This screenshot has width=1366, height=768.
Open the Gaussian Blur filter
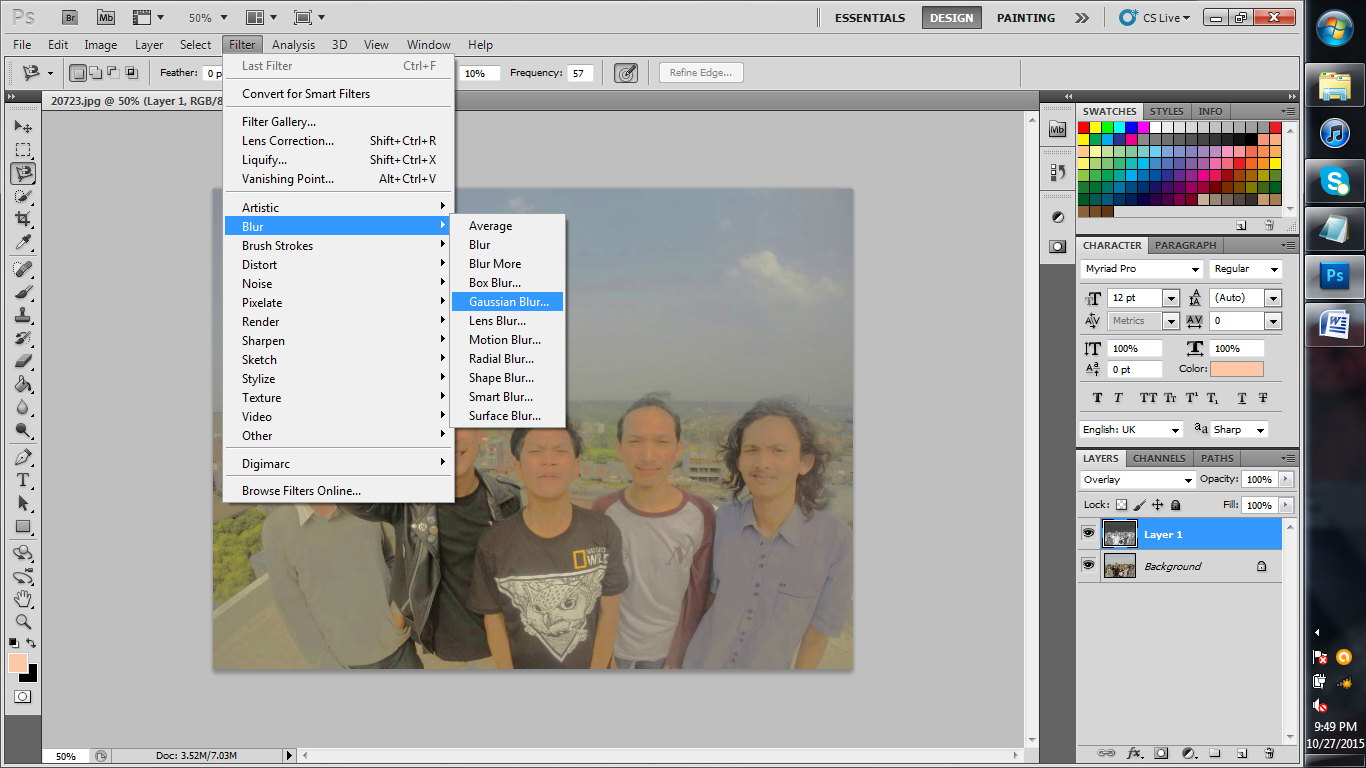point(508,301)
